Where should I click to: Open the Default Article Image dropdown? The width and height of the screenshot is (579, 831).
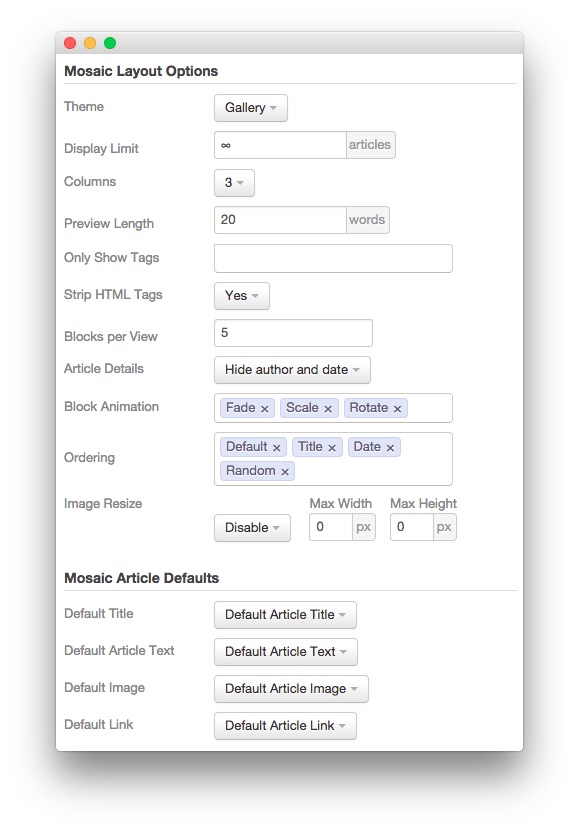pos(291,689)
